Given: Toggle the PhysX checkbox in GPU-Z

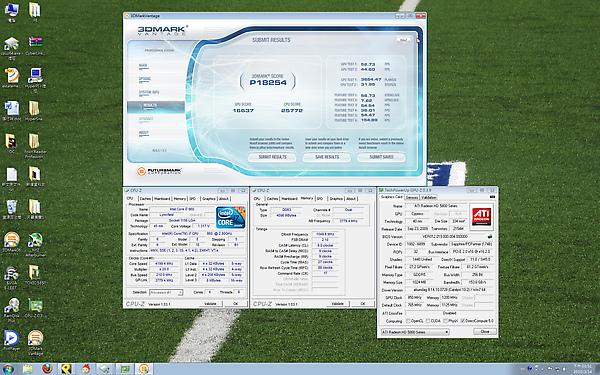Looking at the screenshot, I should [x=445, y=321].
